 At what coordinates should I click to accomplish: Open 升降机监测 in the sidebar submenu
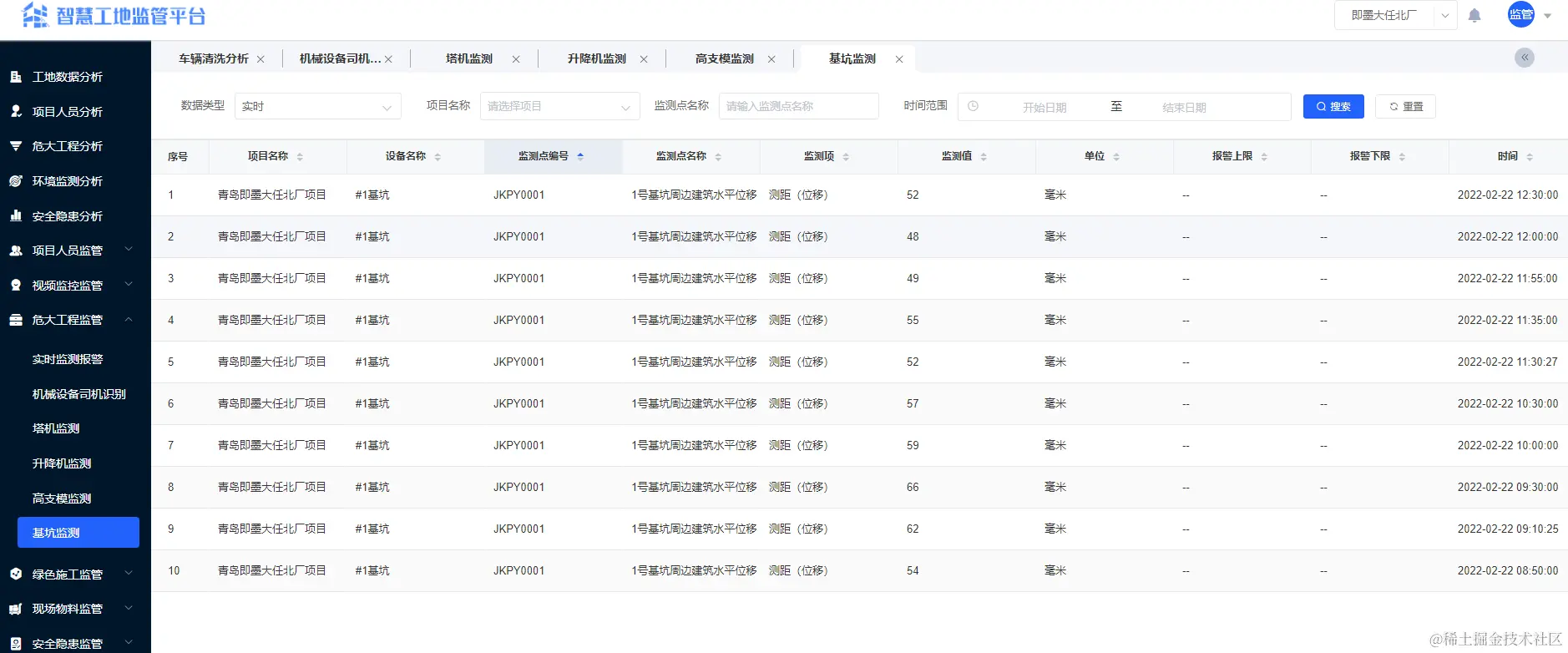tap(62, 463)
